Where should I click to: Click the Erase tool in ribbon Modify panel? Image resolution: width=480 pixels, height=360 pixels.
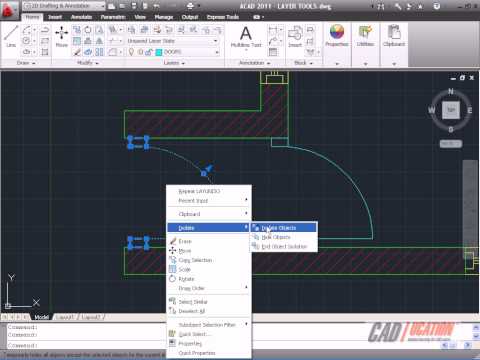[x=77, y=52]
